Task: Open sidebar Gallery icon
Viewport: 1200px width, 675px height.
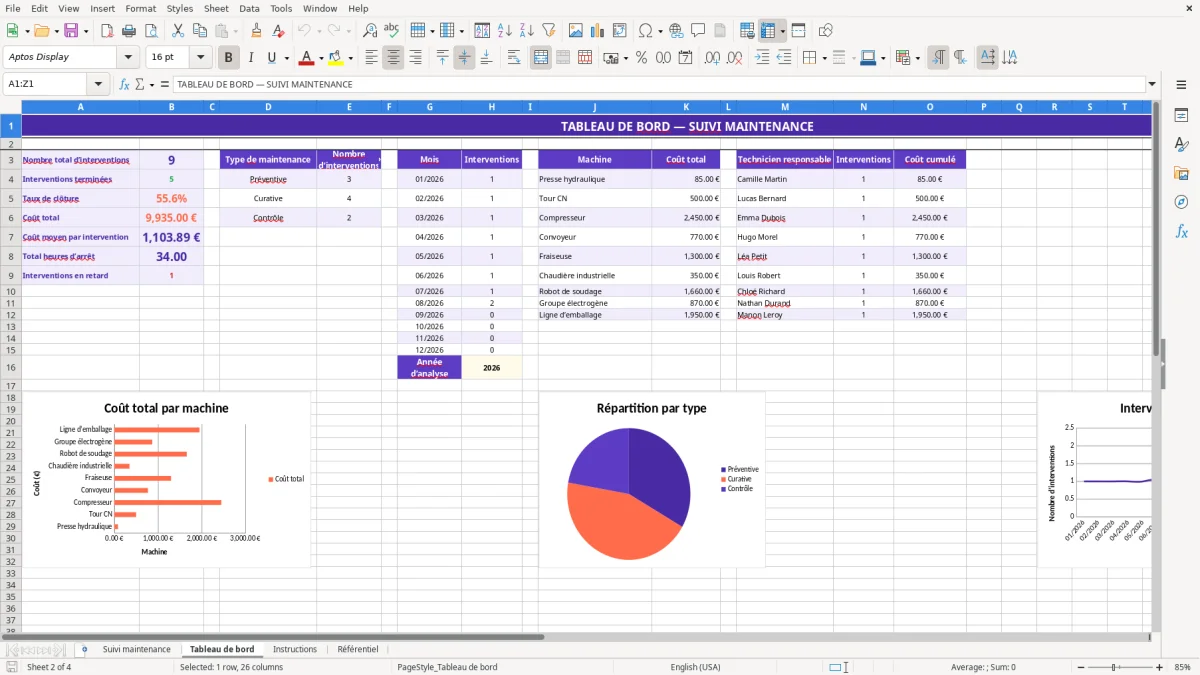Action: point(1181,173)
